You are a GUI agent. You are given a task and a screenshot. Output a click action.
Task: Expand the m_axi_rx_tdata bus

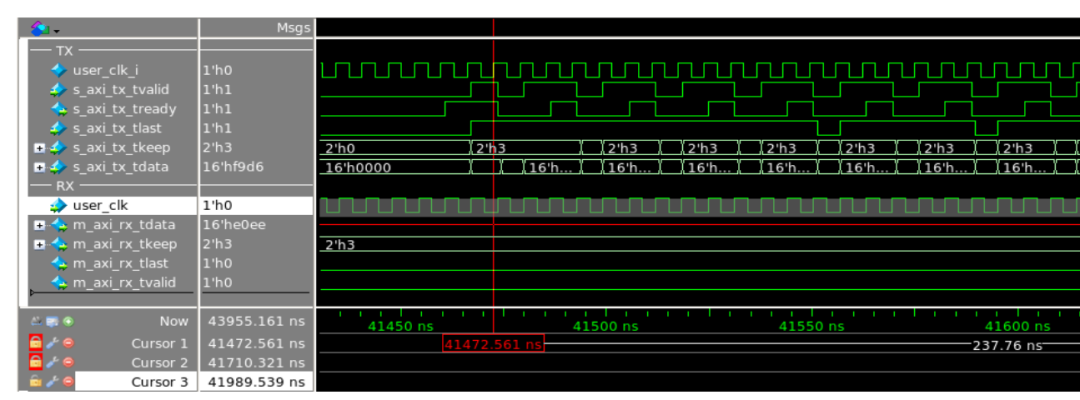[39, 224]
